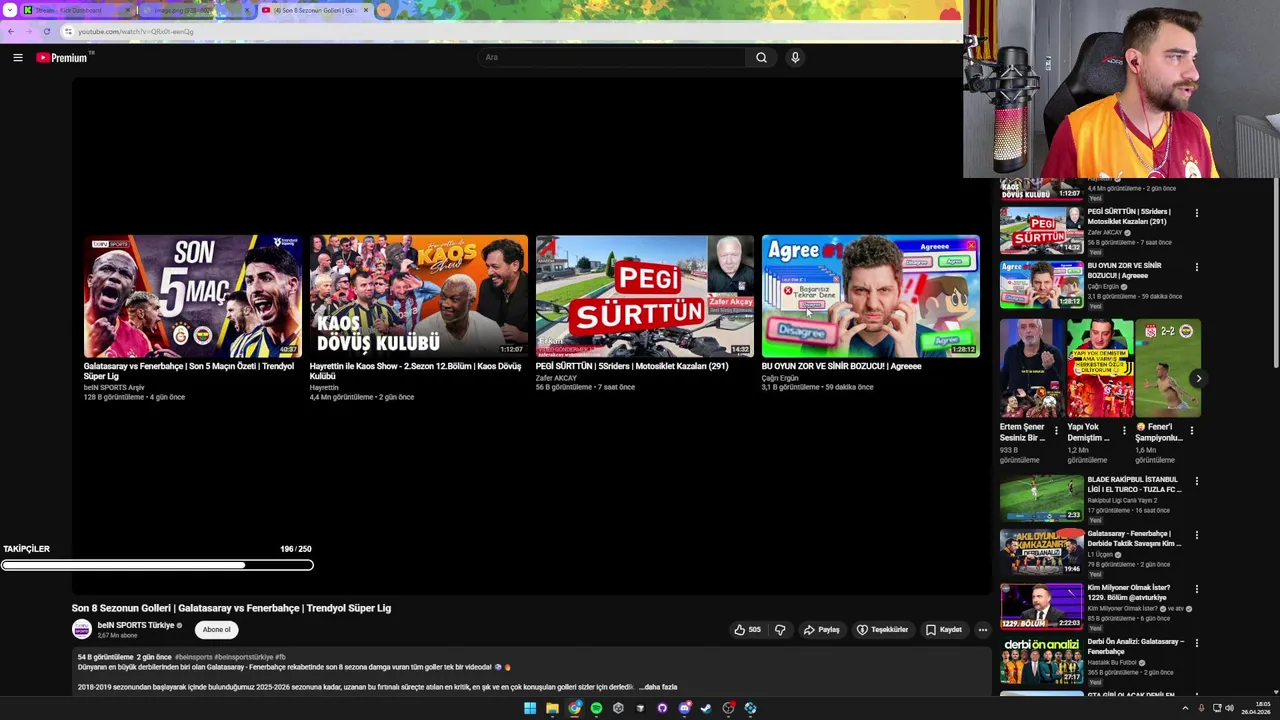Screen dimensions: 1280x720
Task: Open the beIN SPORTS Türkiye channel name
Action: [136, 625]
